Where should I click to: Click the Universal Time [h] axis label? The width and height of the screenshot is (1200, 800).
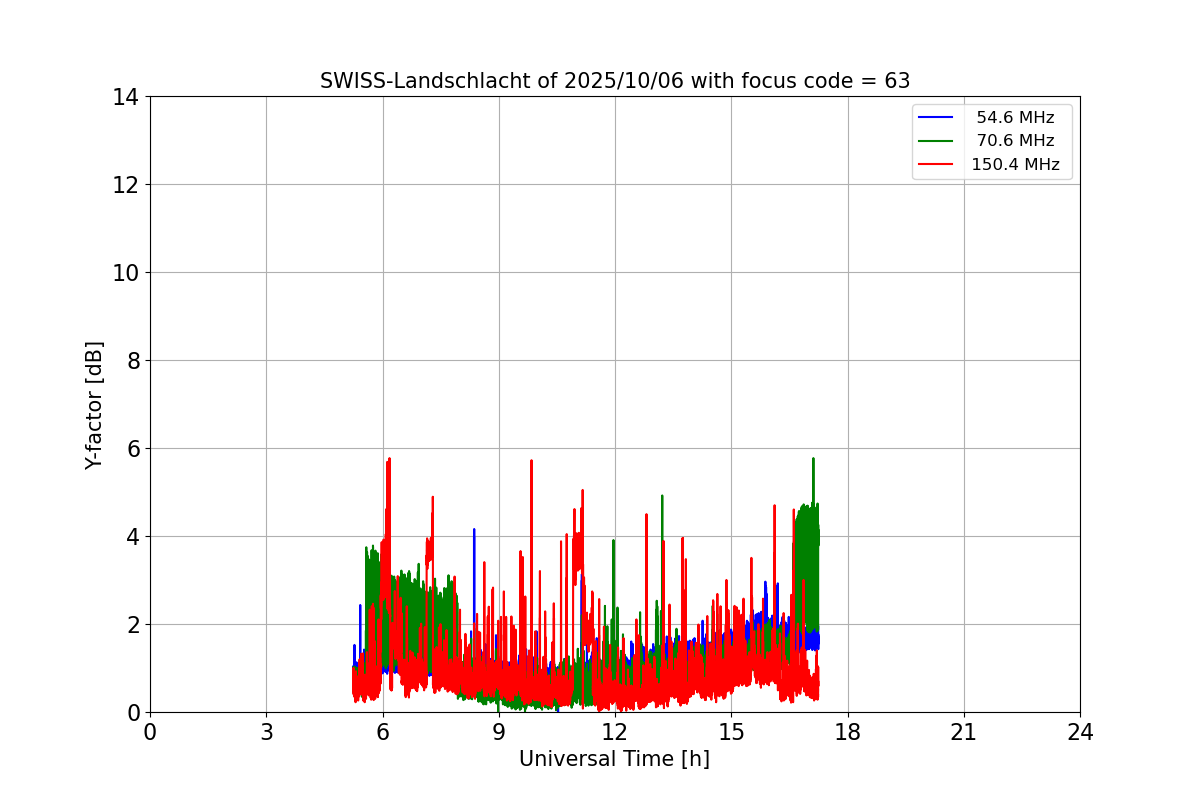click(x=614, y=759)
